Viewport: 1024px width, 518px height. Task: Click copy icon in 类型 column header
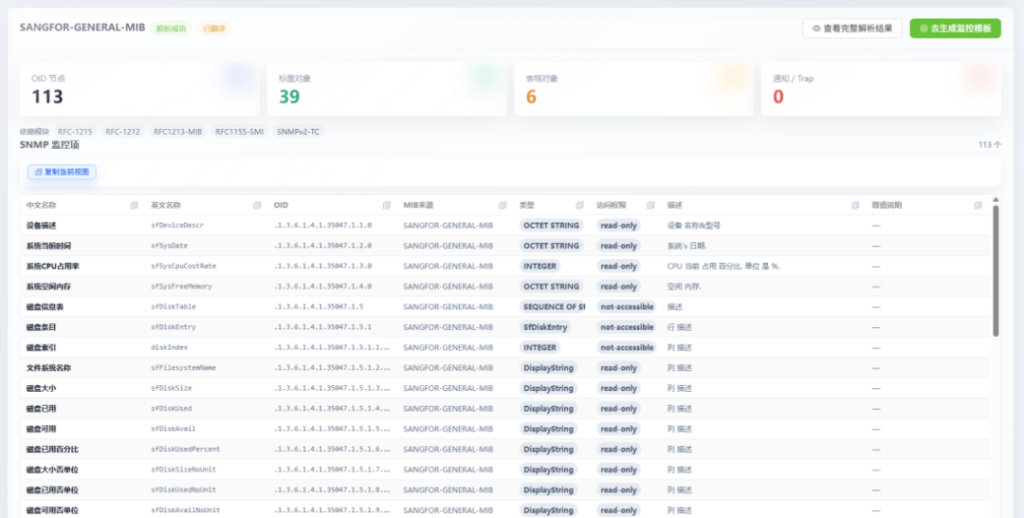[x=579, y=205]
